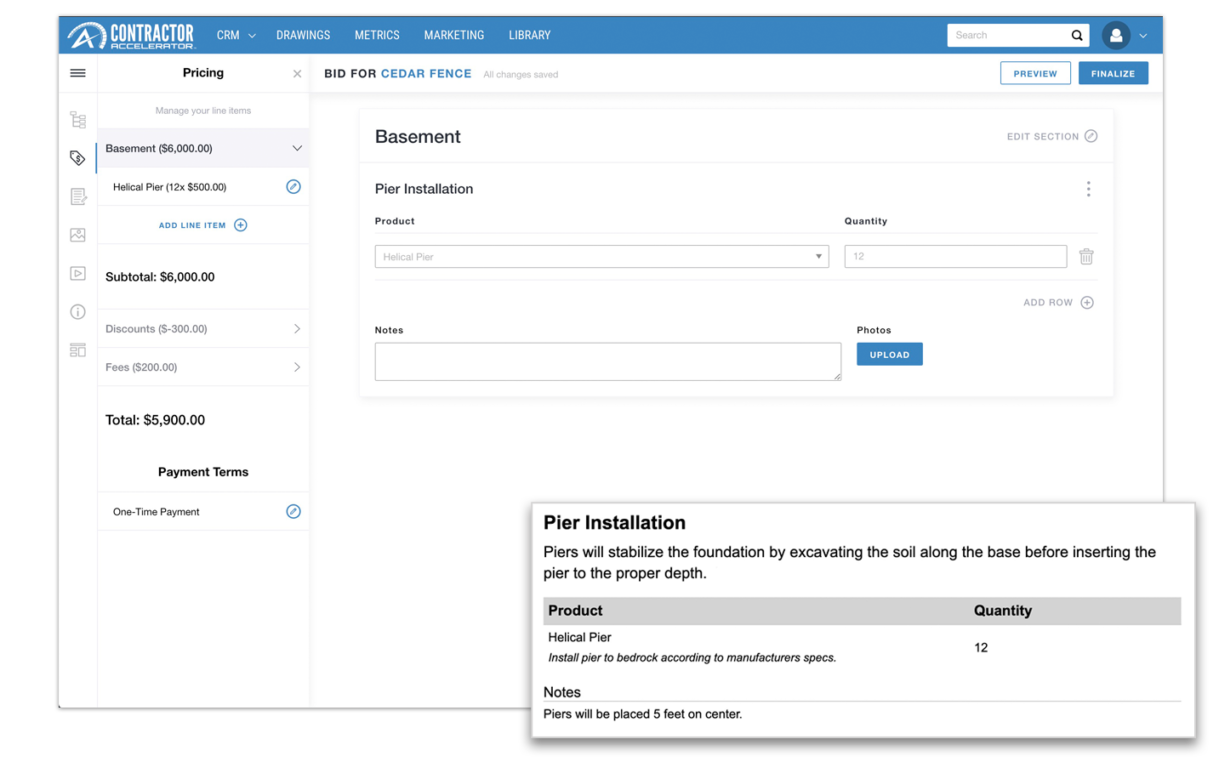
Task: Open the three-dot menu for Pier Installation
Action: click(x=1088, y=188)
